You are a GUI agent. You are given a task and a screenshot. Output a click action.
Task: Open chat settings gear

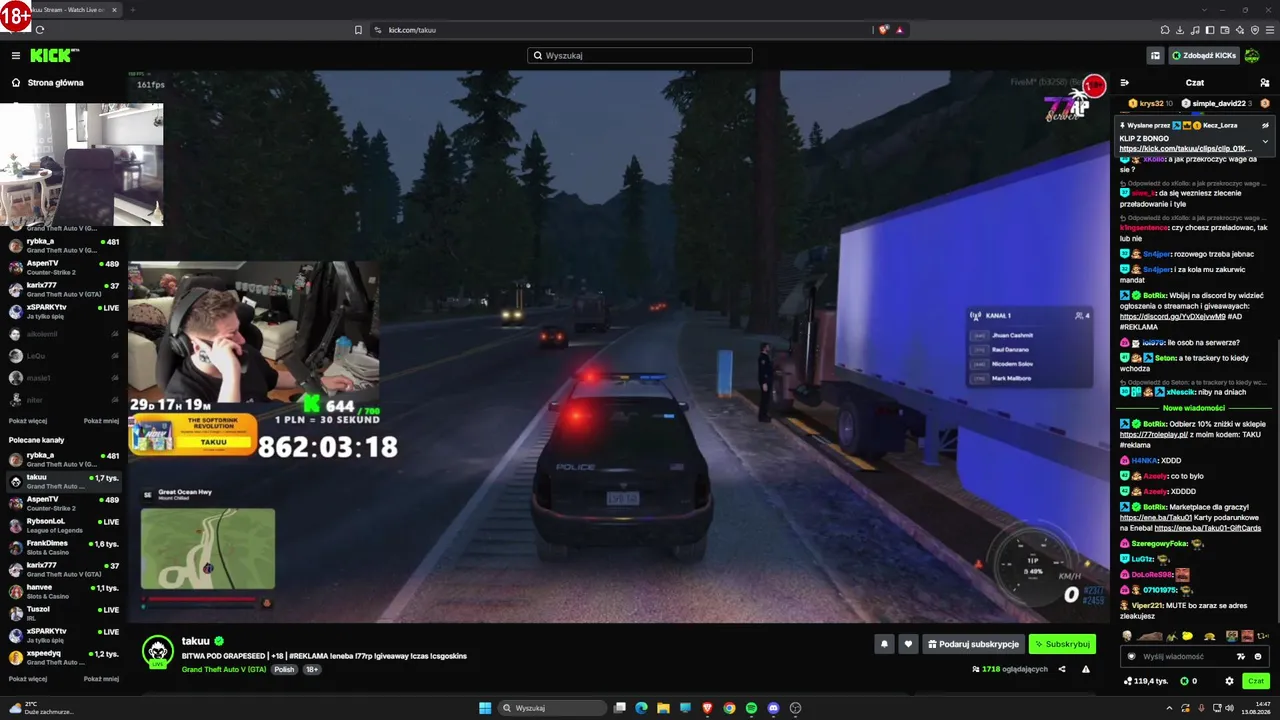pos(1229,681)
